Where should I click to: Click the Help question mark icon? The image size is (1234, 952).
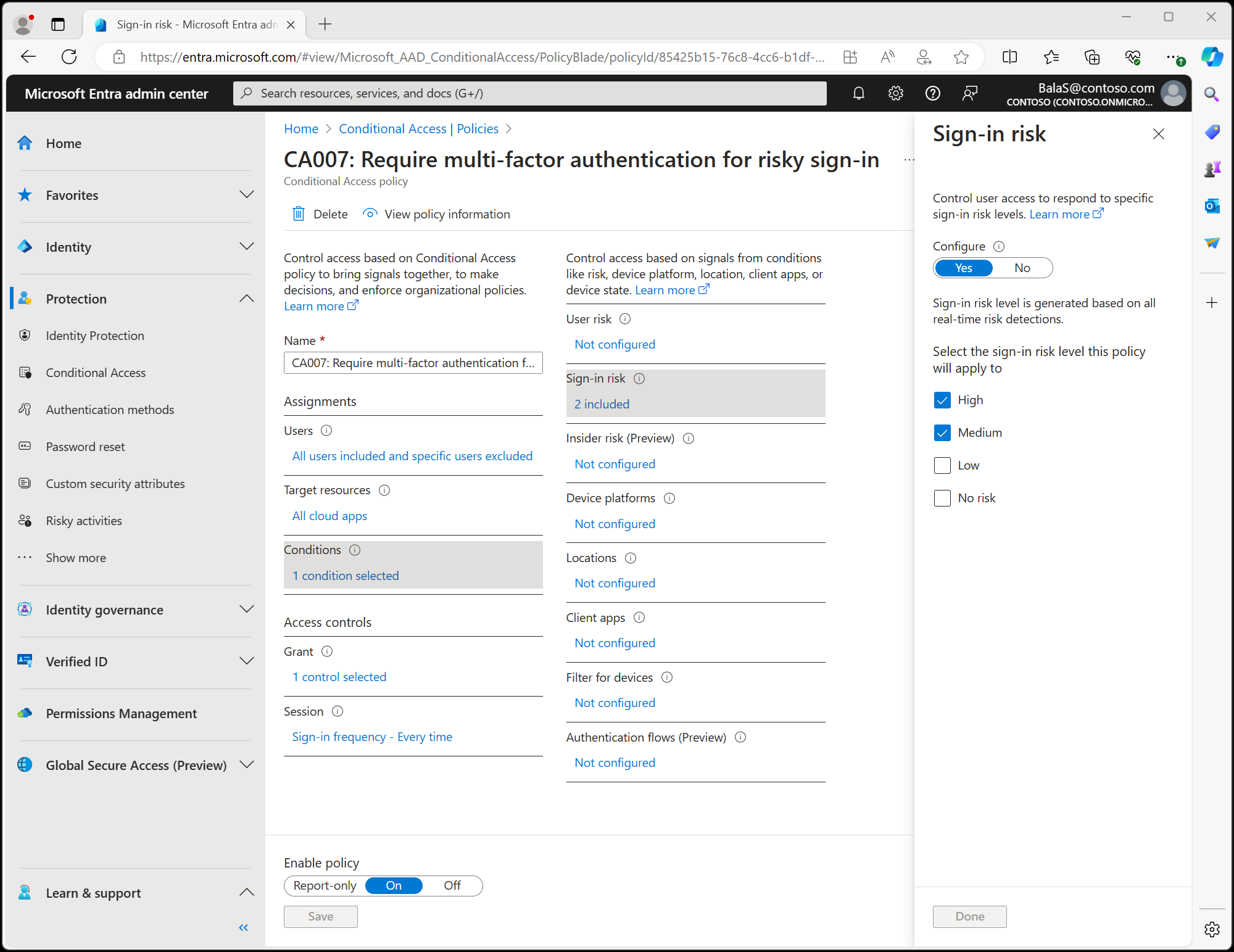[x=931, y=92]
